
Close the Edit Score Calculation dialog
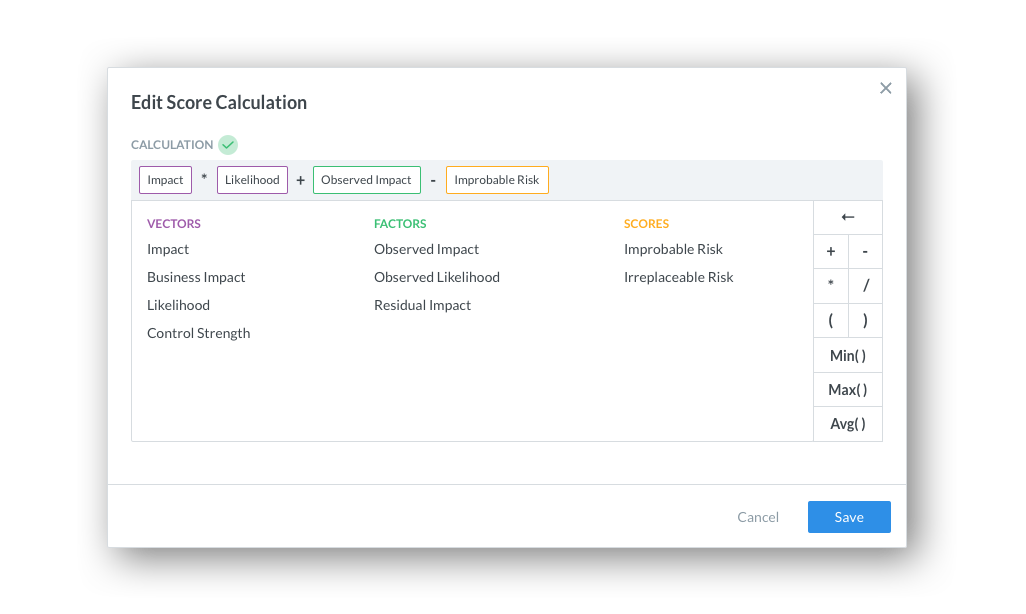pyautogui.click(x=885, y=88)
